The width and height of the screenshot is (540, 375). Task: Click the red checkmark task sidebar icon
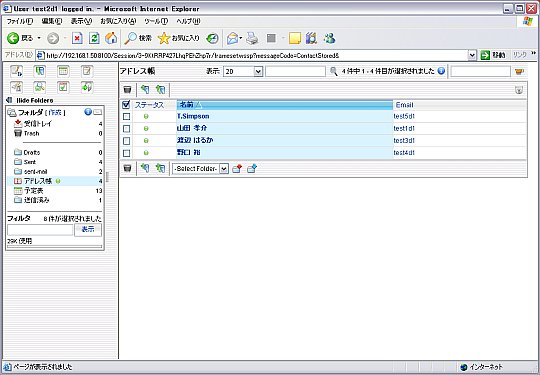click(63, 87)
